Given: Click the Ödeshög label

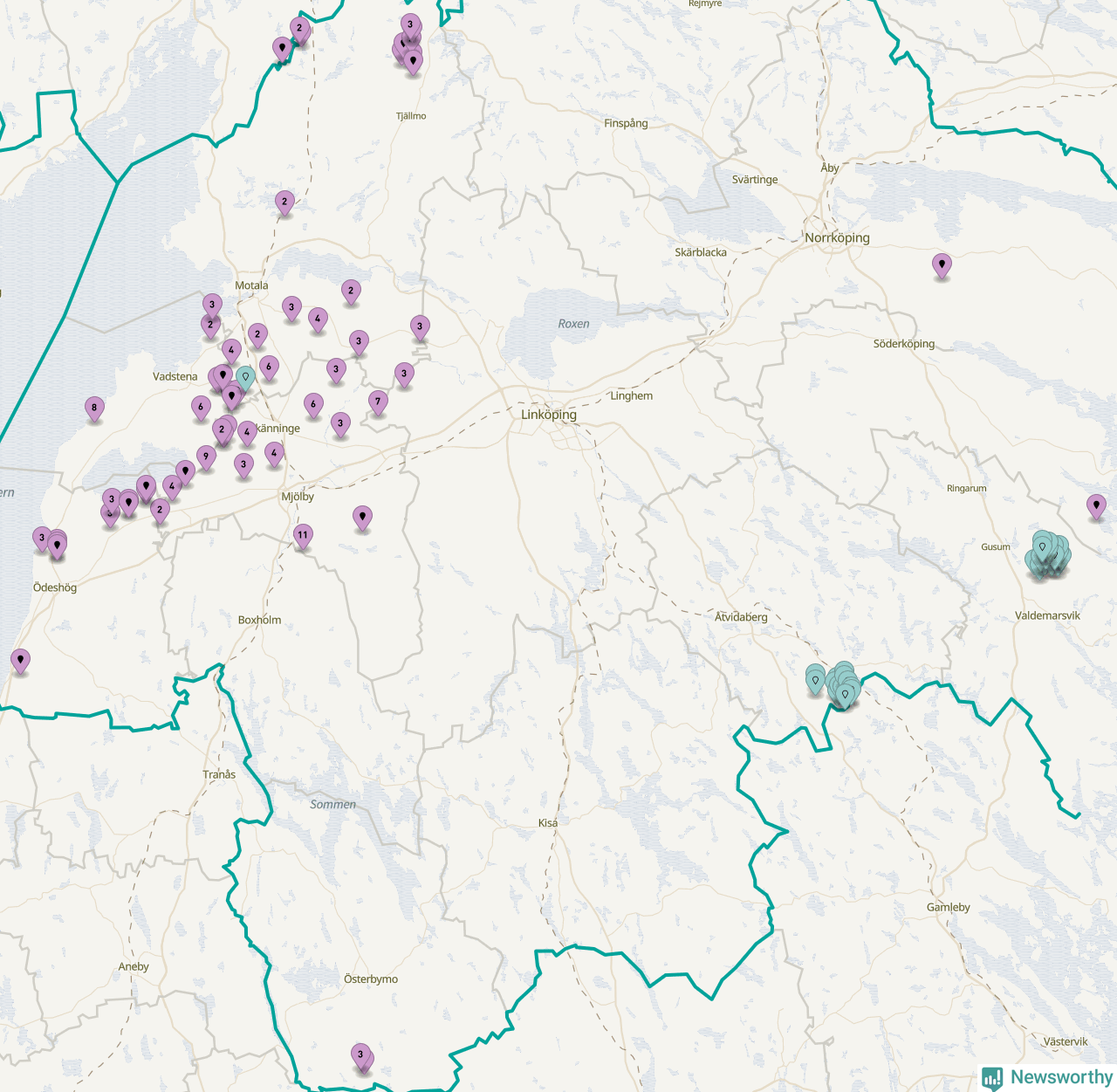Looking at the screenshot, I should pyautogui.click(x=55, y=587).
